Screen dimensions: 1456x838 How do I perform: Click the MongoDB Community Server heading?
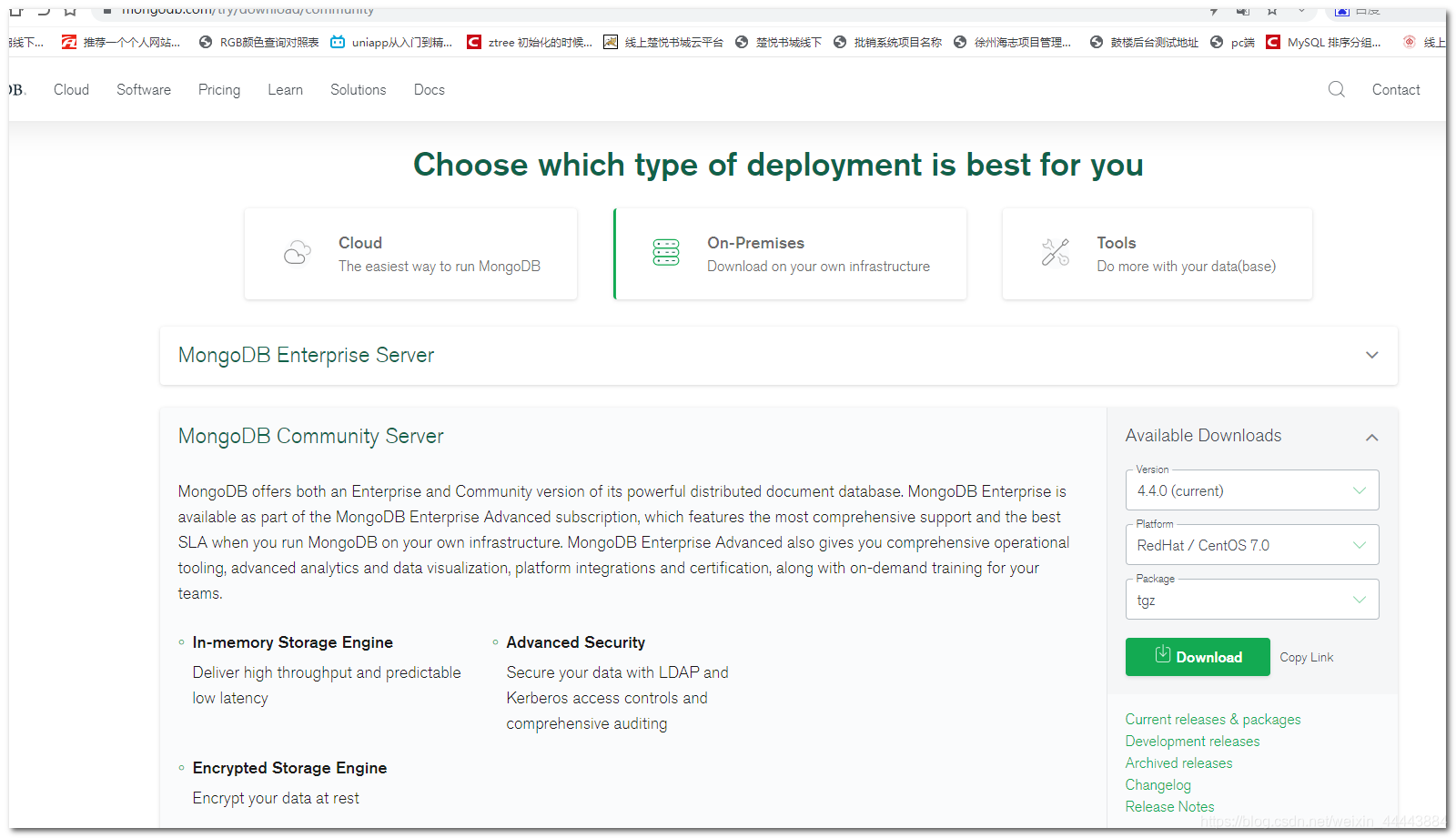point(310,436)
